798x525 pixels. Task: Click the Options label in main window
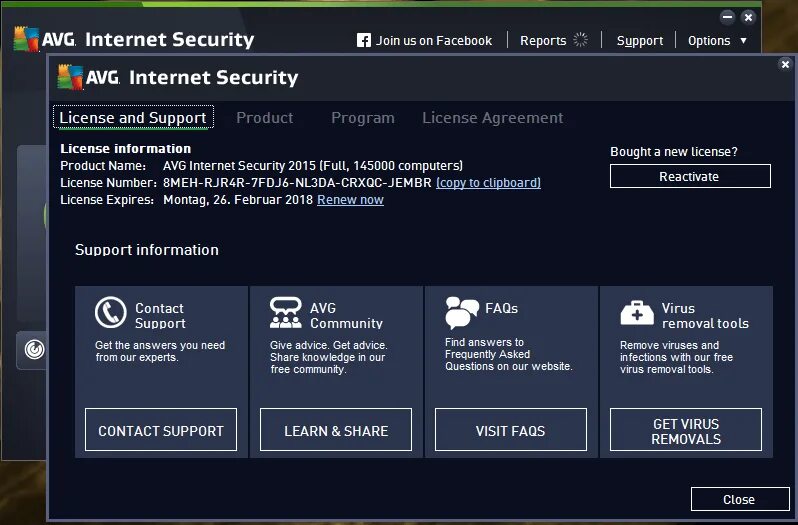[709, 41]
